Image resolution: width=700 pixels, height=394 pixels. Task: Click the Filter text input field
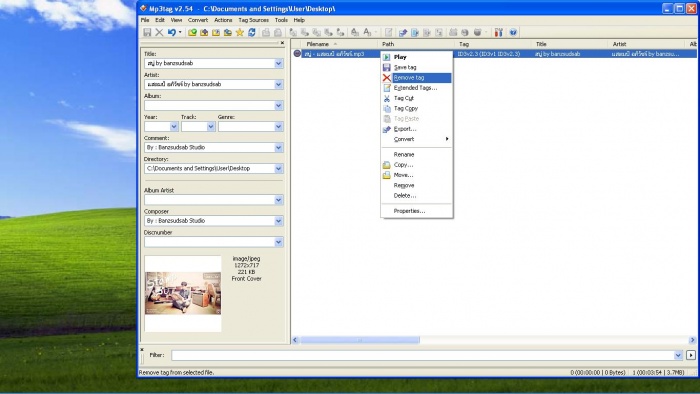[x=422, y=355]
